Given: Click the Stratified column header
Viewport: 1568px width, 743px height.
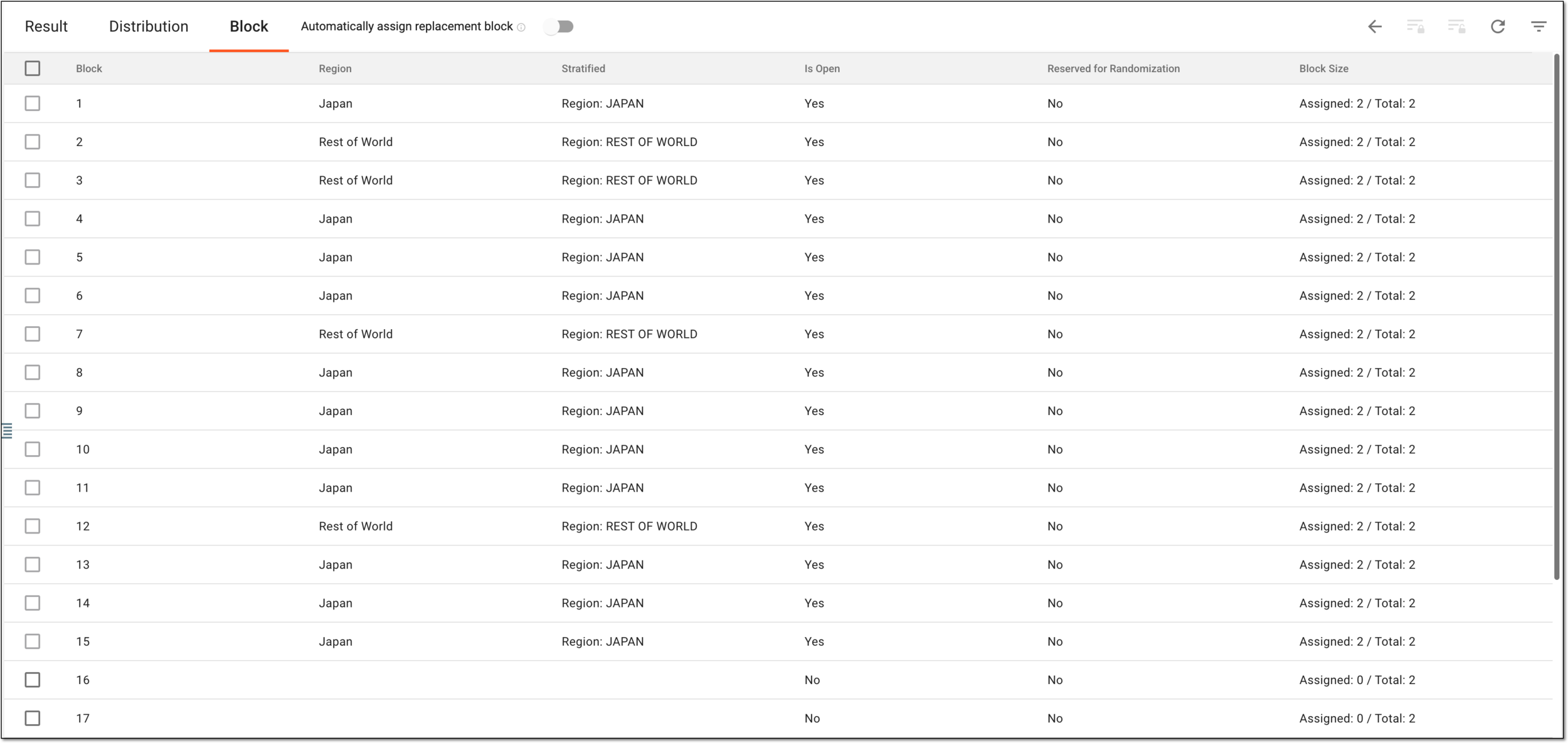Looking at the screenshot, I should [583, 68].
